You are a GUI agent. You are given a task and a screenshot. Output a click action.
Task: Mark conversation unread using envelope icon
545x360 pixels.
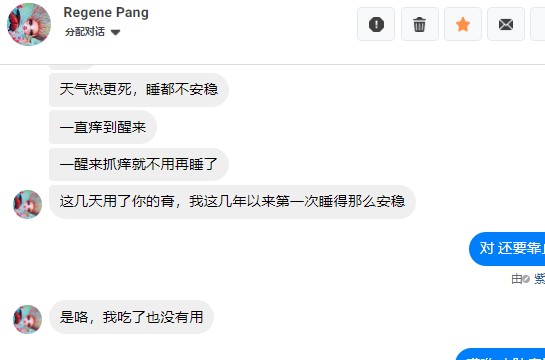(x=506, y=24)
